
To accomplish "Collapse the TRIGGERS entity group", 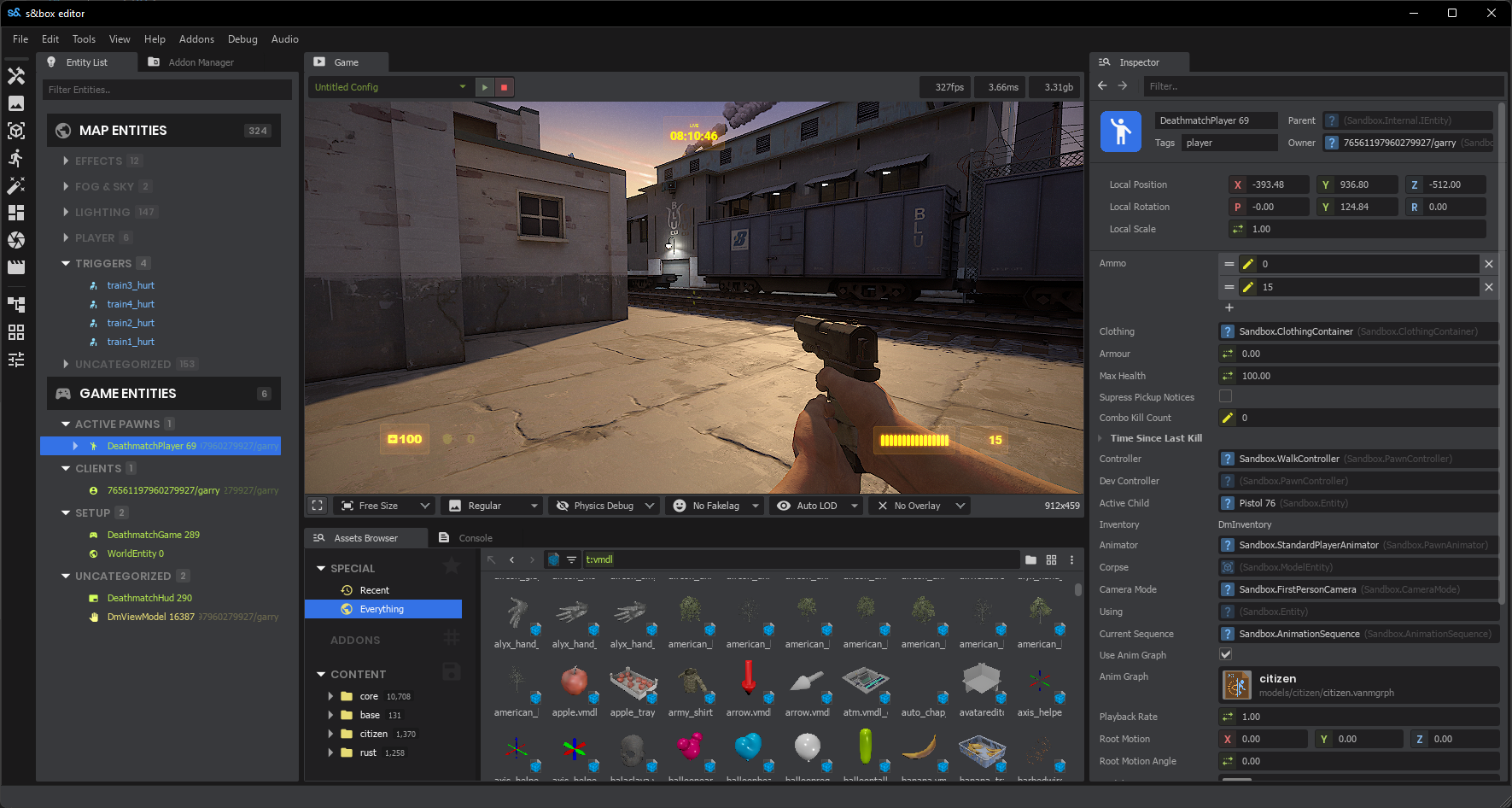I will point(66,263).
